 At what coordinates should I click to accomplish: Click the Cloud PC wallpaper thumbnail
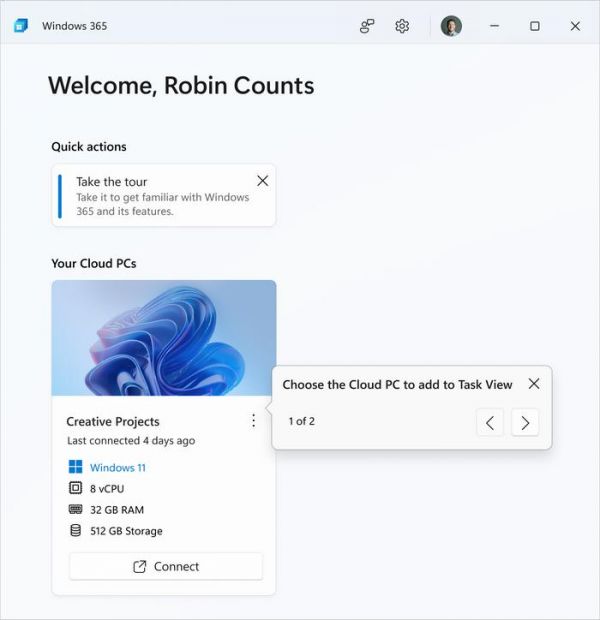pyautogui.click(x=164, y=338)
